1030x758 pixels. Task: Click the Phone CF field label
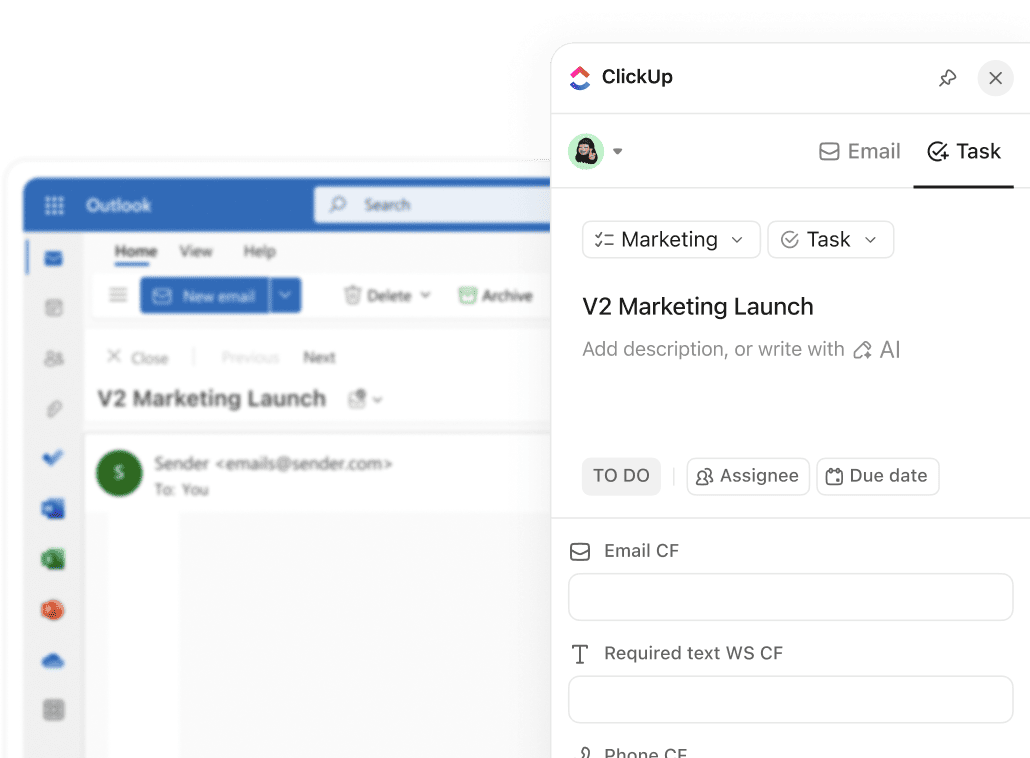click(x=645, y=752)
